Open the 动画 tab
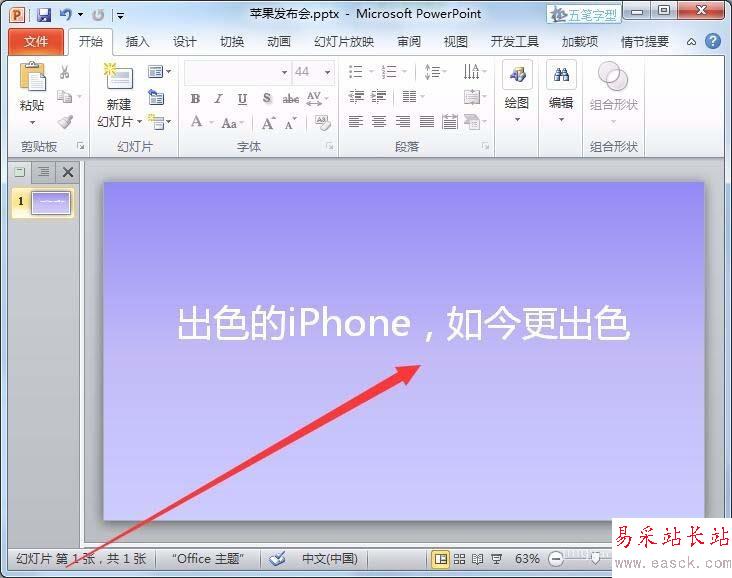Screen dimensions: 732x578 [x=279, y=42]
